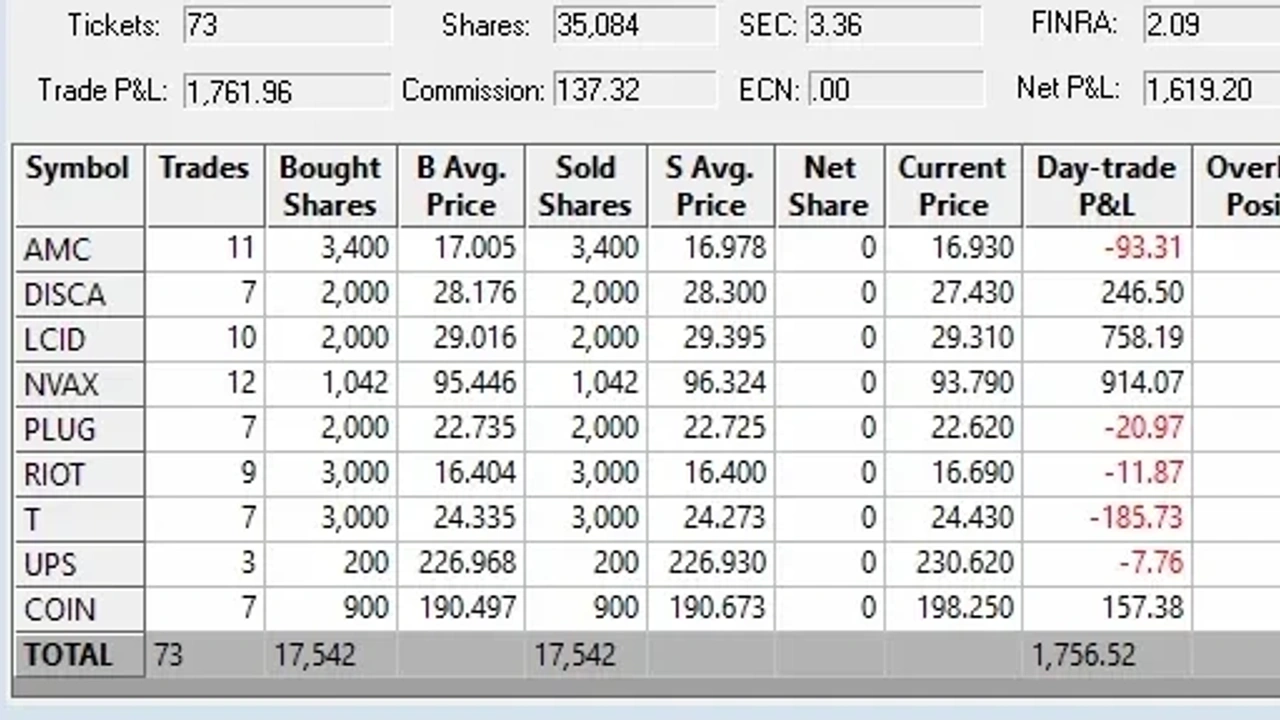The height and width of the screenshot is (720, 1280).
Task: Click the Commission value field
Action: point(634,90)
